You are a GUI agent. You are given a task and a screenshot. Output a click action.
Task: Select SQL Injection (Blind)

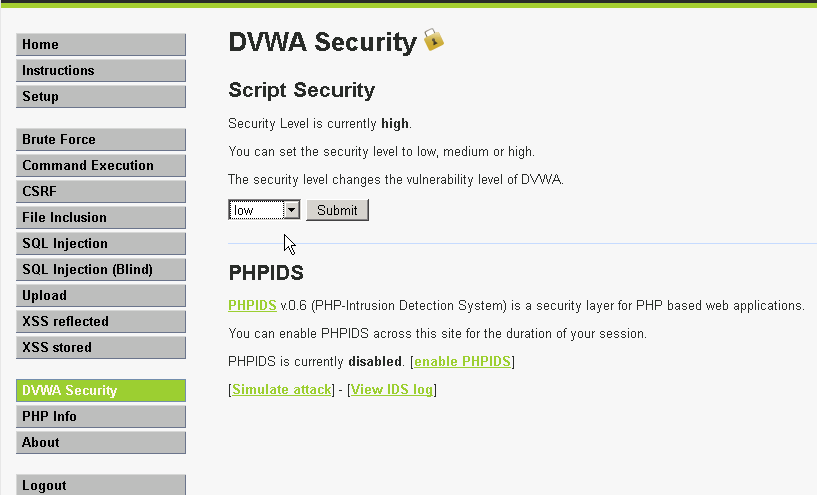pyautogui.click(x=101, y=270)
